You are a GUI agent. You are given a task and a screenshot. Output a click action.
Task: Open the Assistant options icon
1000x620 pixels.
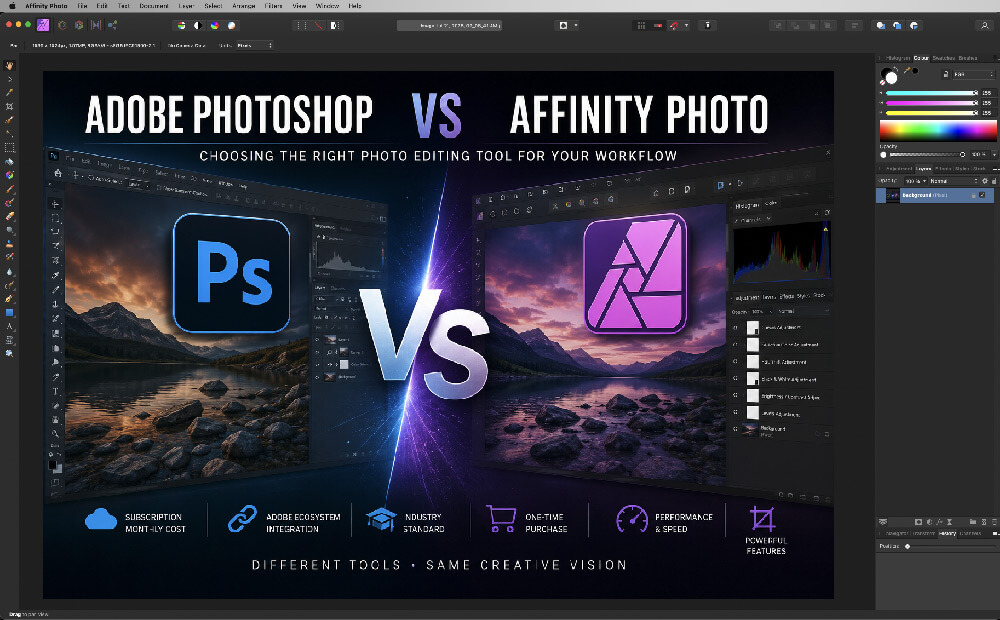click(x=707, y=26)
